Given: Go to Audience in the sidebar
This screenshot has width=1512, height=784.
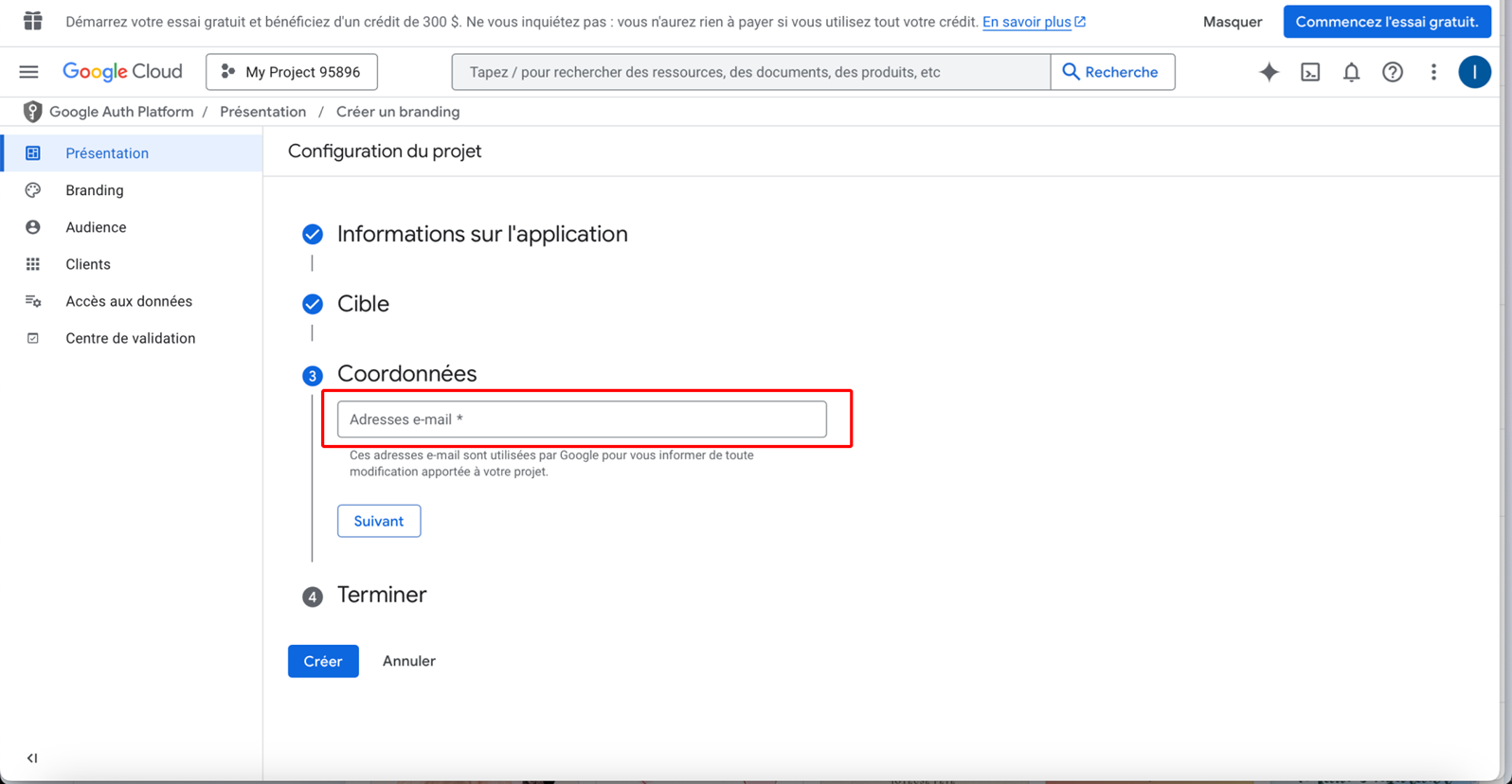Looking at the screenshot, I should [96, 227].
